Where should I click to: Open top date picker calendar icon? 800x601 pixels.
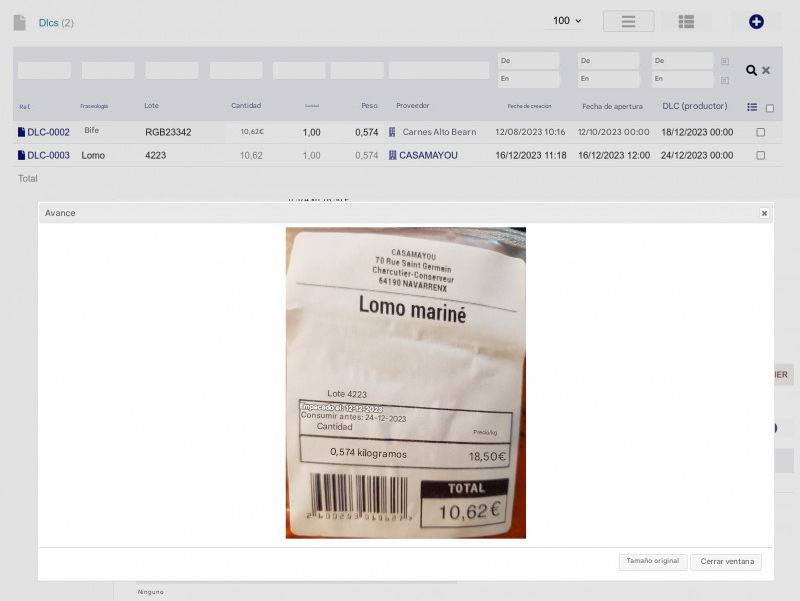click(x=724, y=61)
